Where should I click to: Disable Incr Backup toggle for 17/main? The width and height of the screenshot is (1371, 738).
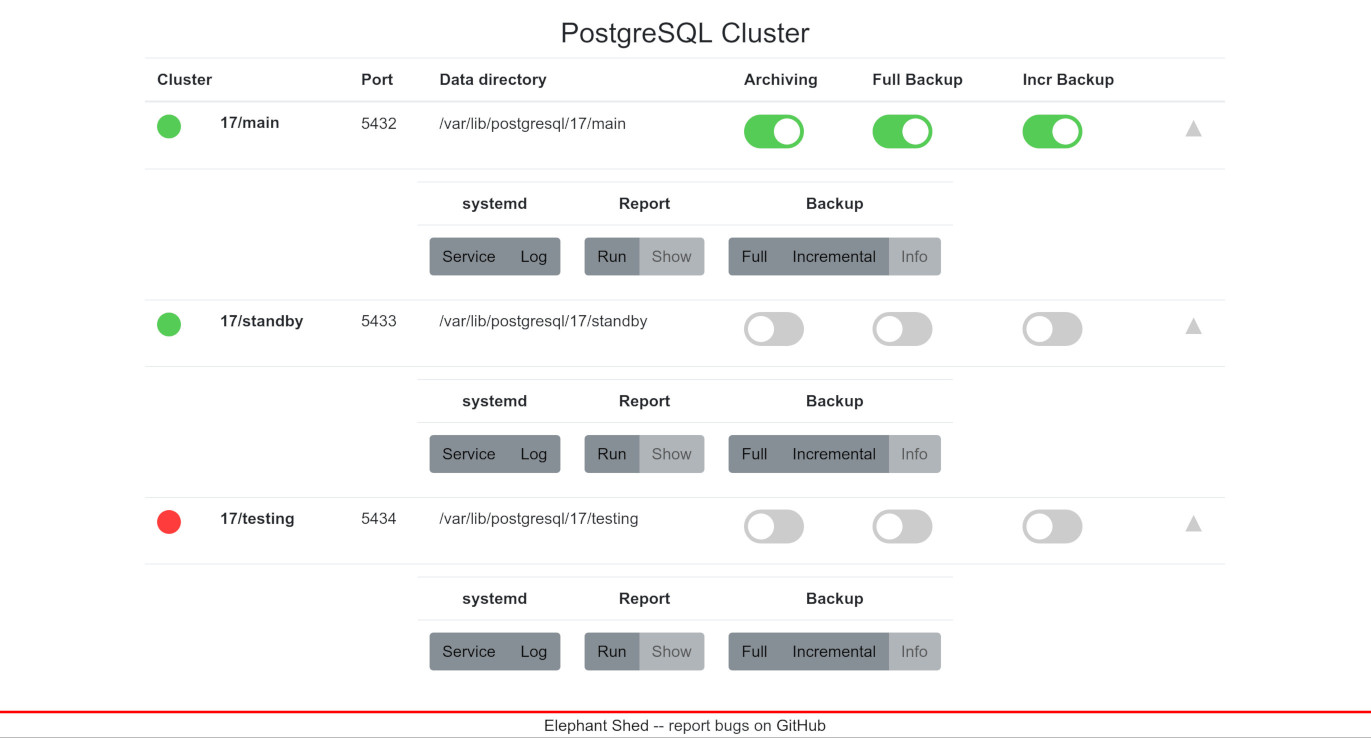[1052, 132]
